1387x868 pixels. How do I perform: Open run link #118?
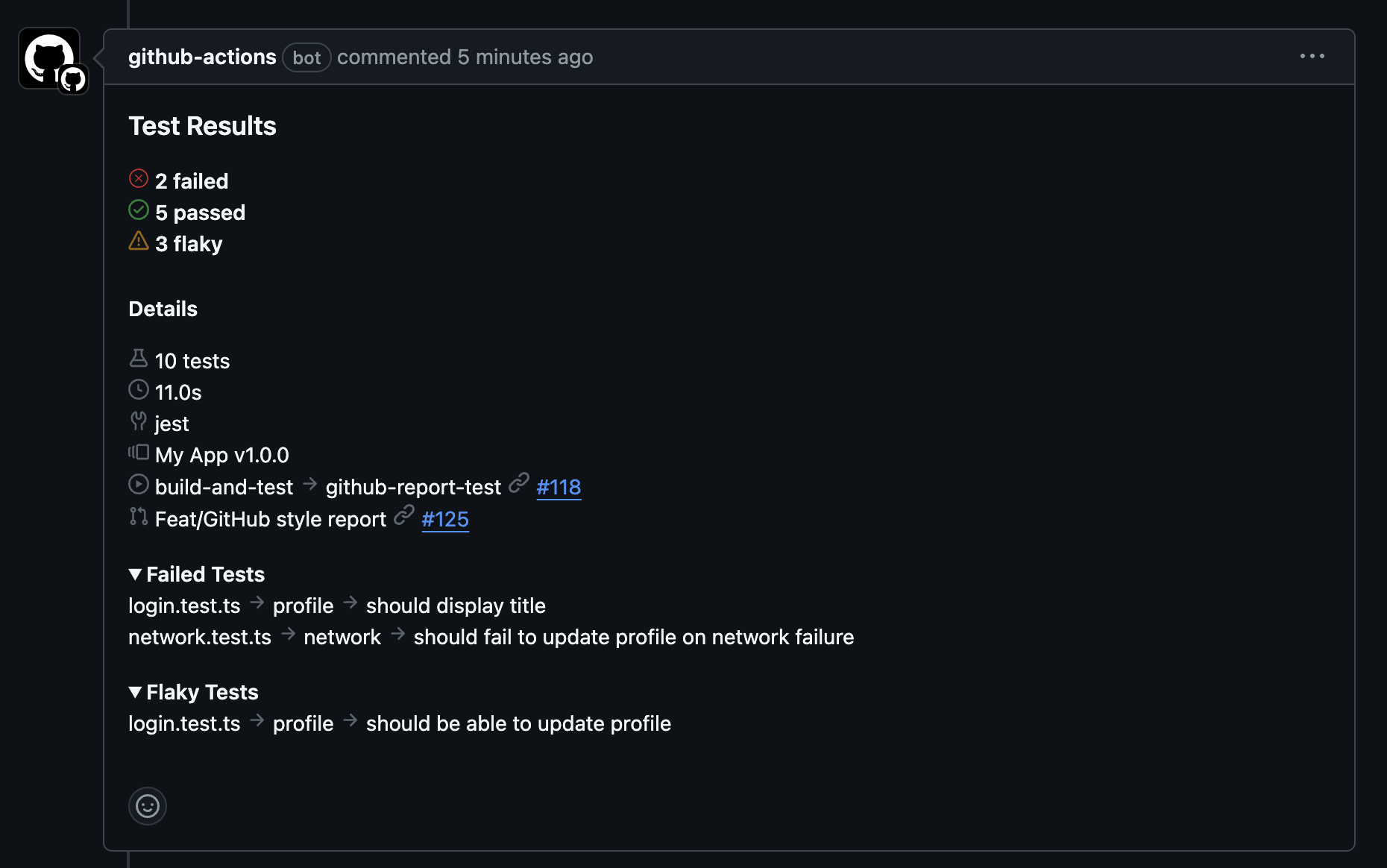click(559, 487)
